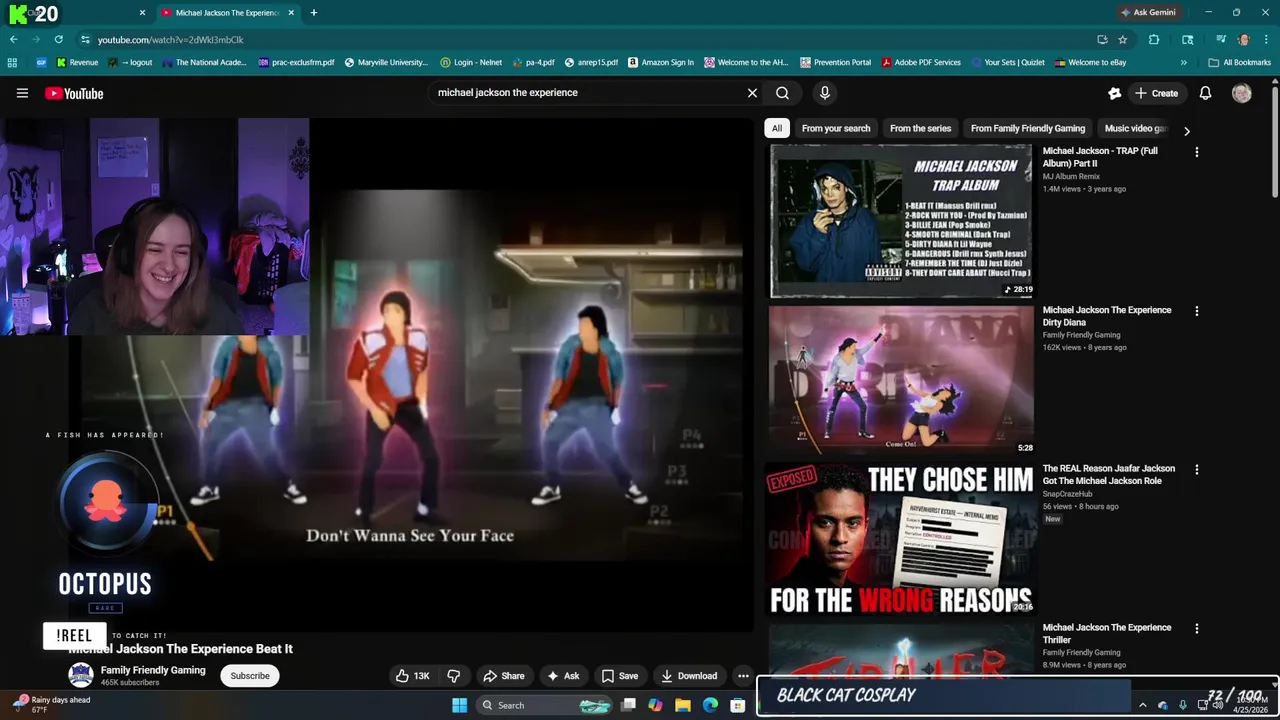The width and height of the screenshot is (1280, 720).
Task: Open the YouTube account avatar menu
Action: [x=1242, y=93]
